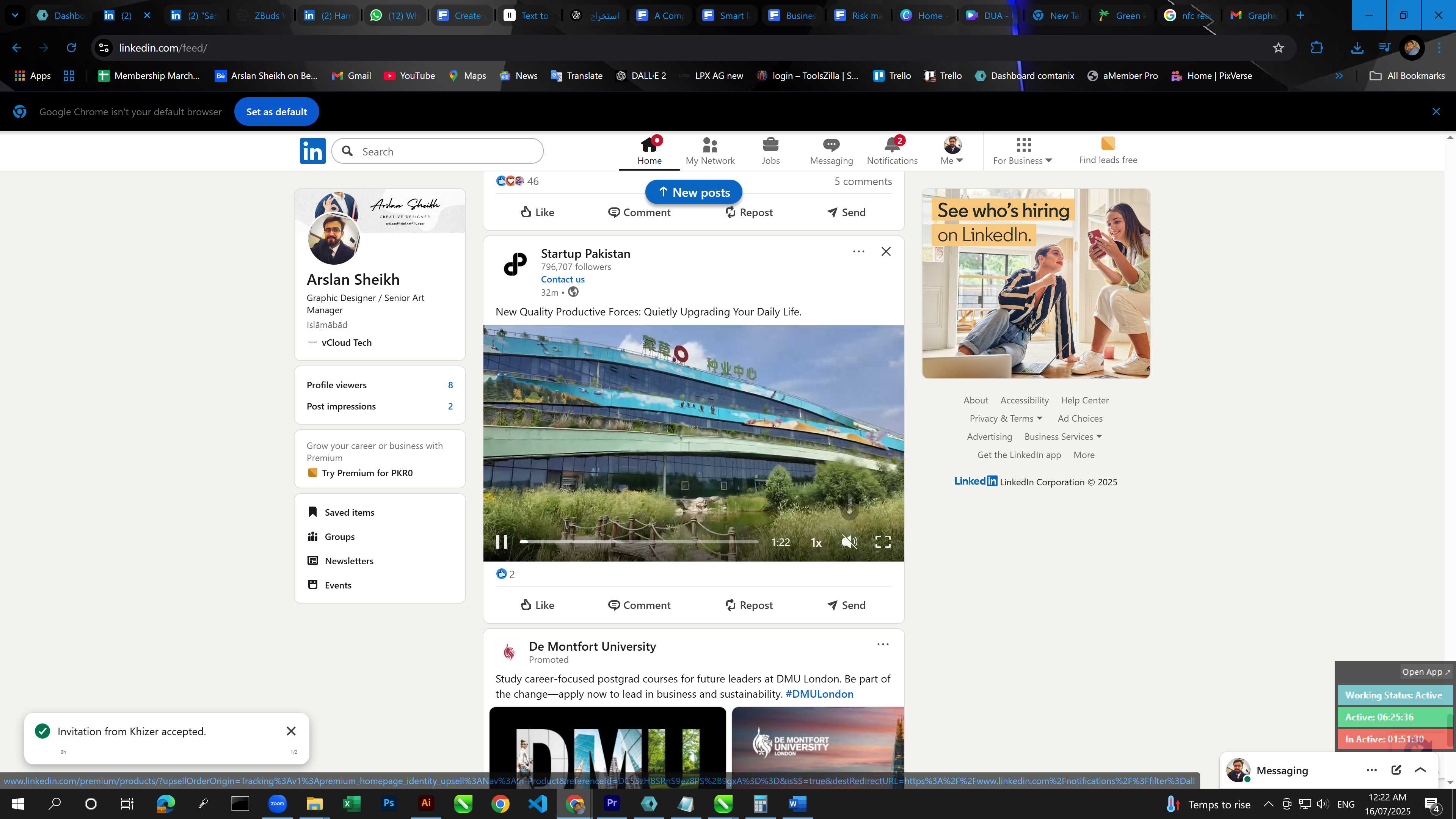Open the Gmail bookmark
This screenshot has width=1456, height=819.
[351, 76]
